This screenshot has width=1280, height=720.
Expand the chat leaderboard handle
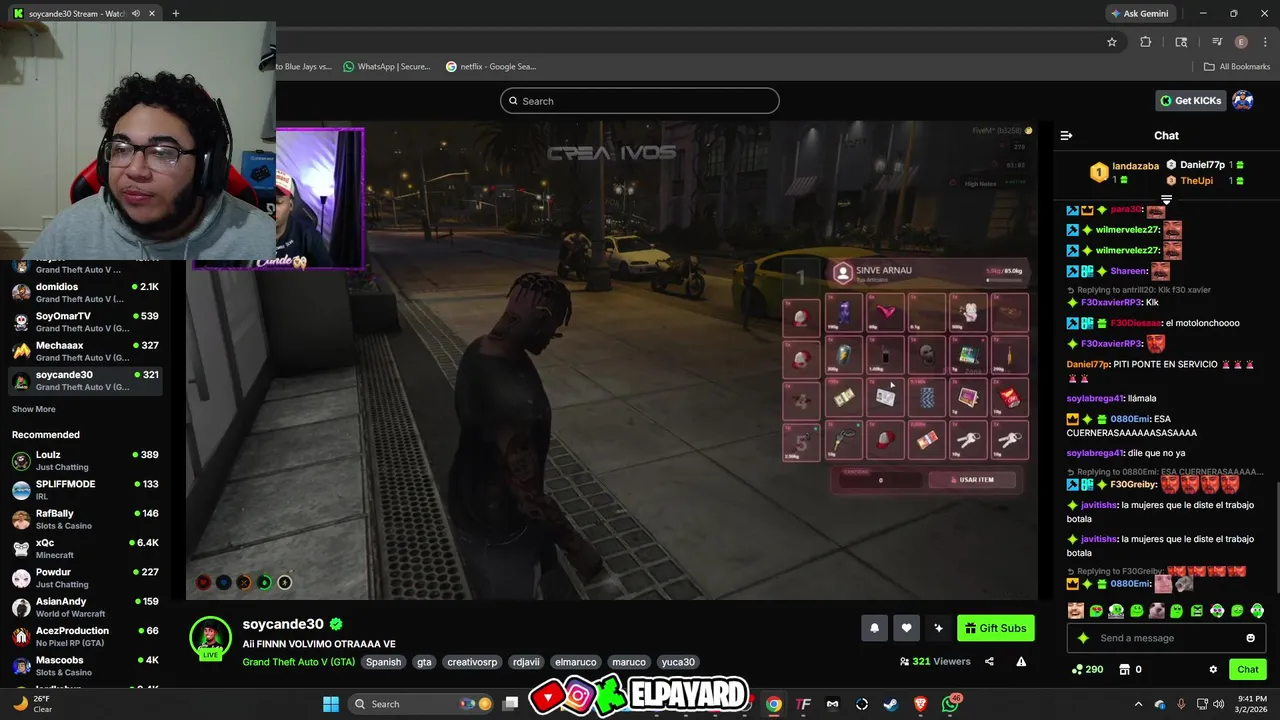point(1166,200)
